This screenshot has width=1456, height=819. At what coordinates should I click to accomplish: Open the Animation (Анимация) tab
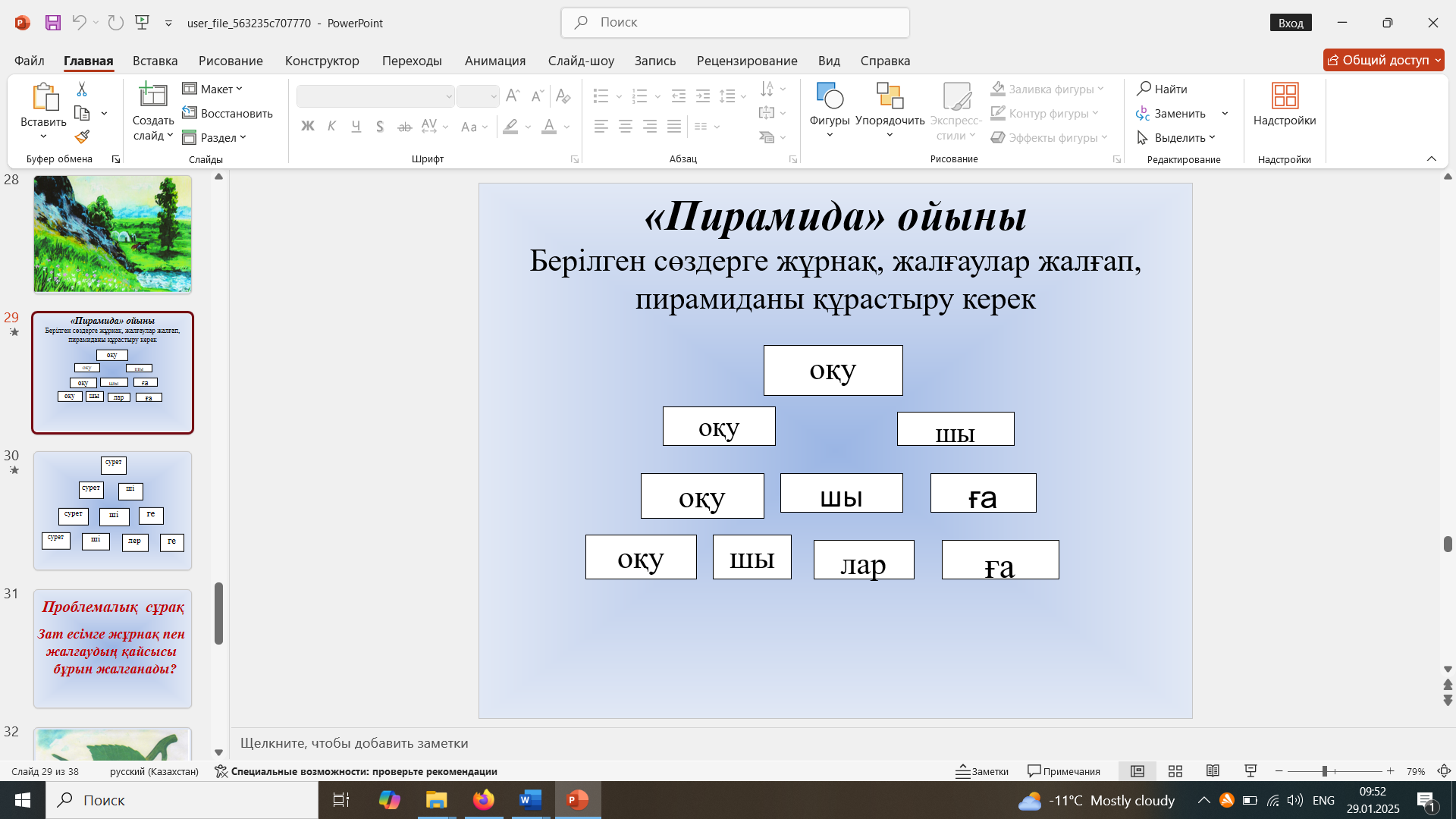coord(494,61)
